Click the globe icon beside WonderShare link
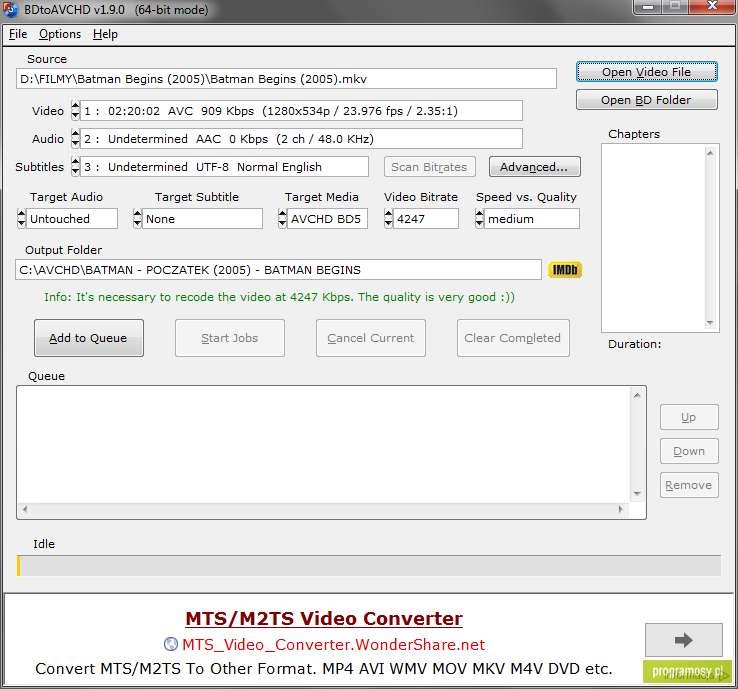 (x=170, y=644)
